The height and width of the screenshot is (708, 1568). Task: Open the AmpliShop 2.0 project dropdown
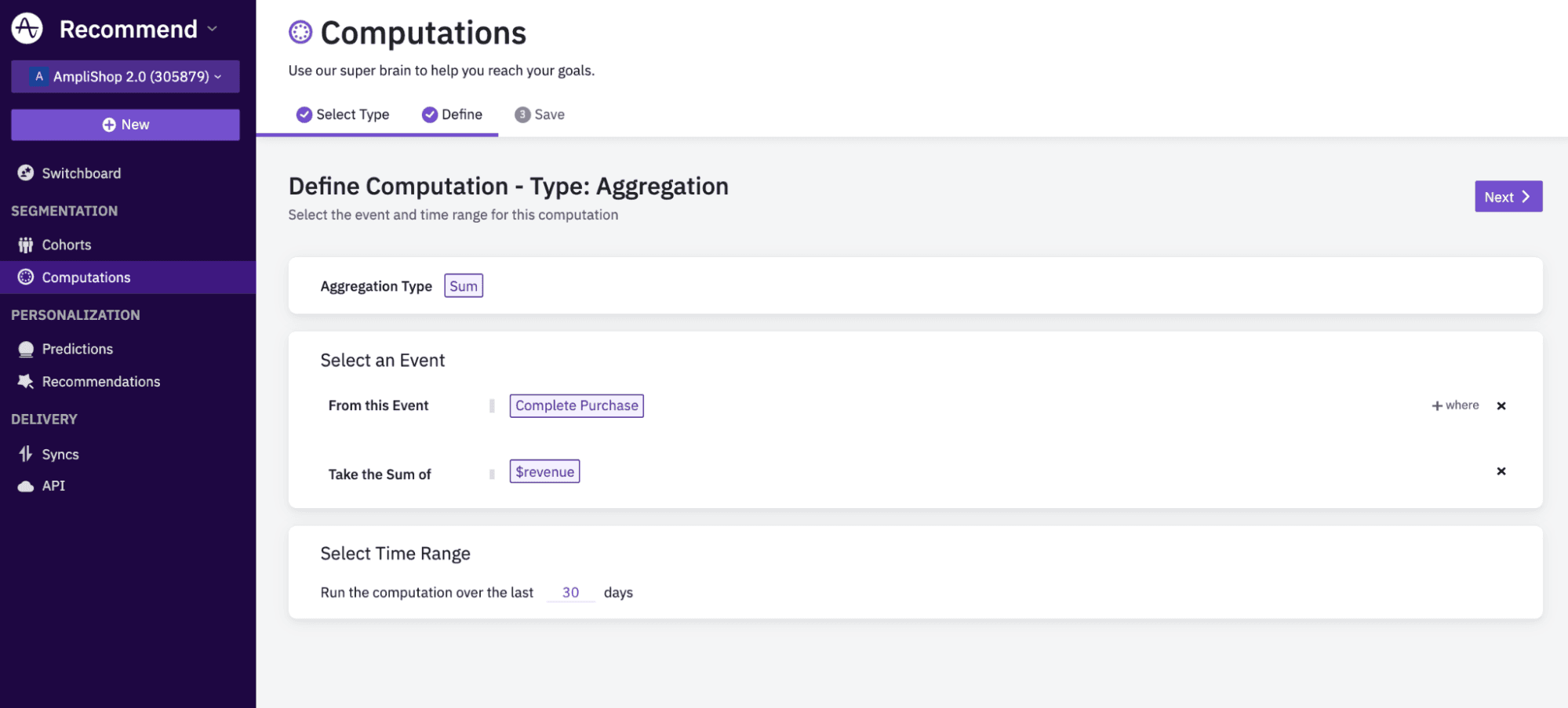click(x=126, y=77)
